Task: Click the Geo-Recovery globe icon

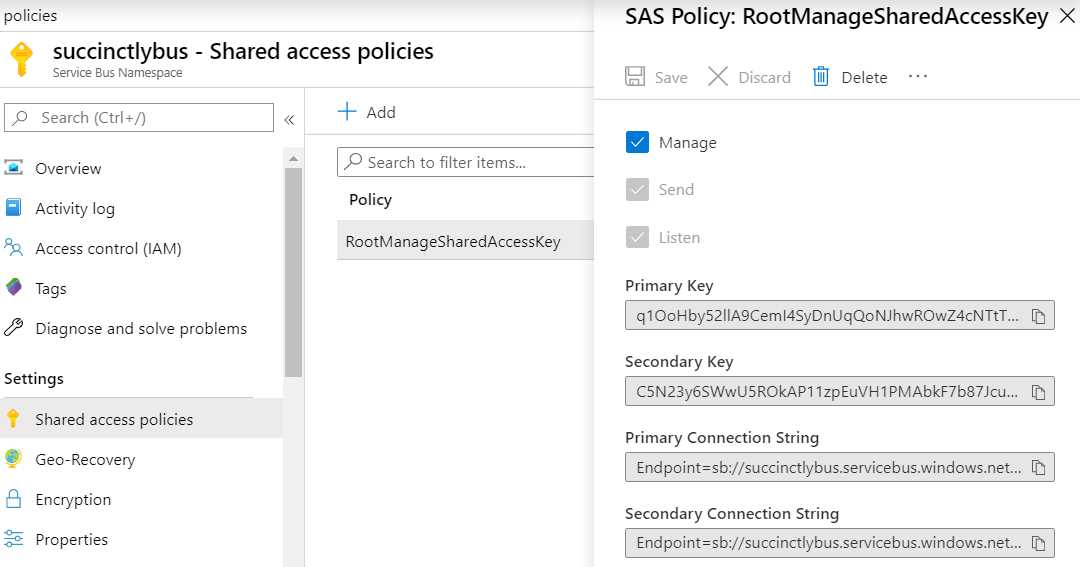Action: click(13, 458)
